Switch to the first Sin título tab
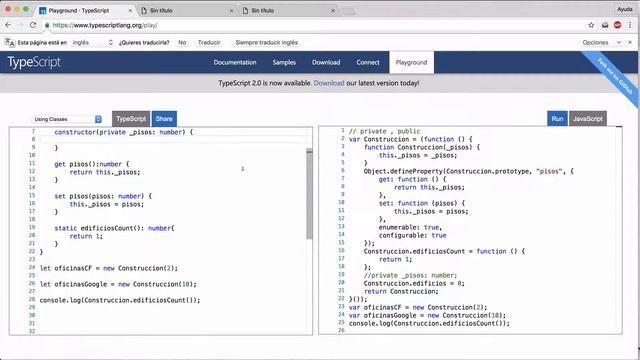The image size is (640, 360). coord(187,11)
